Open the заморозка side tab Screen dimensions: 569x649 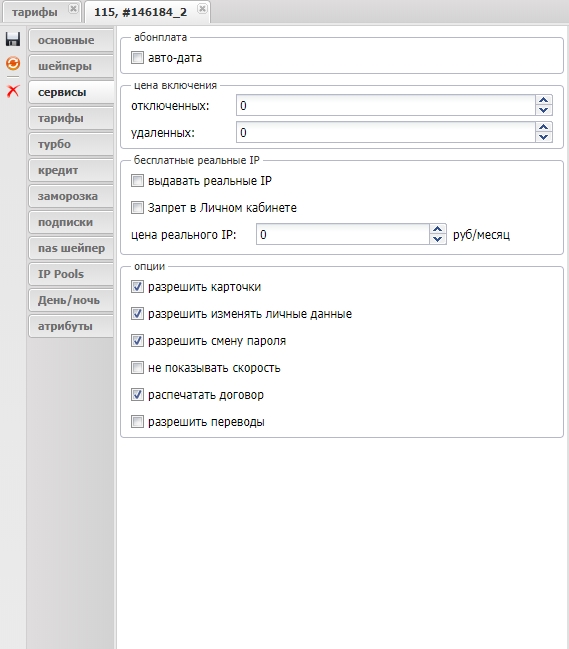(x=71, y=196)
